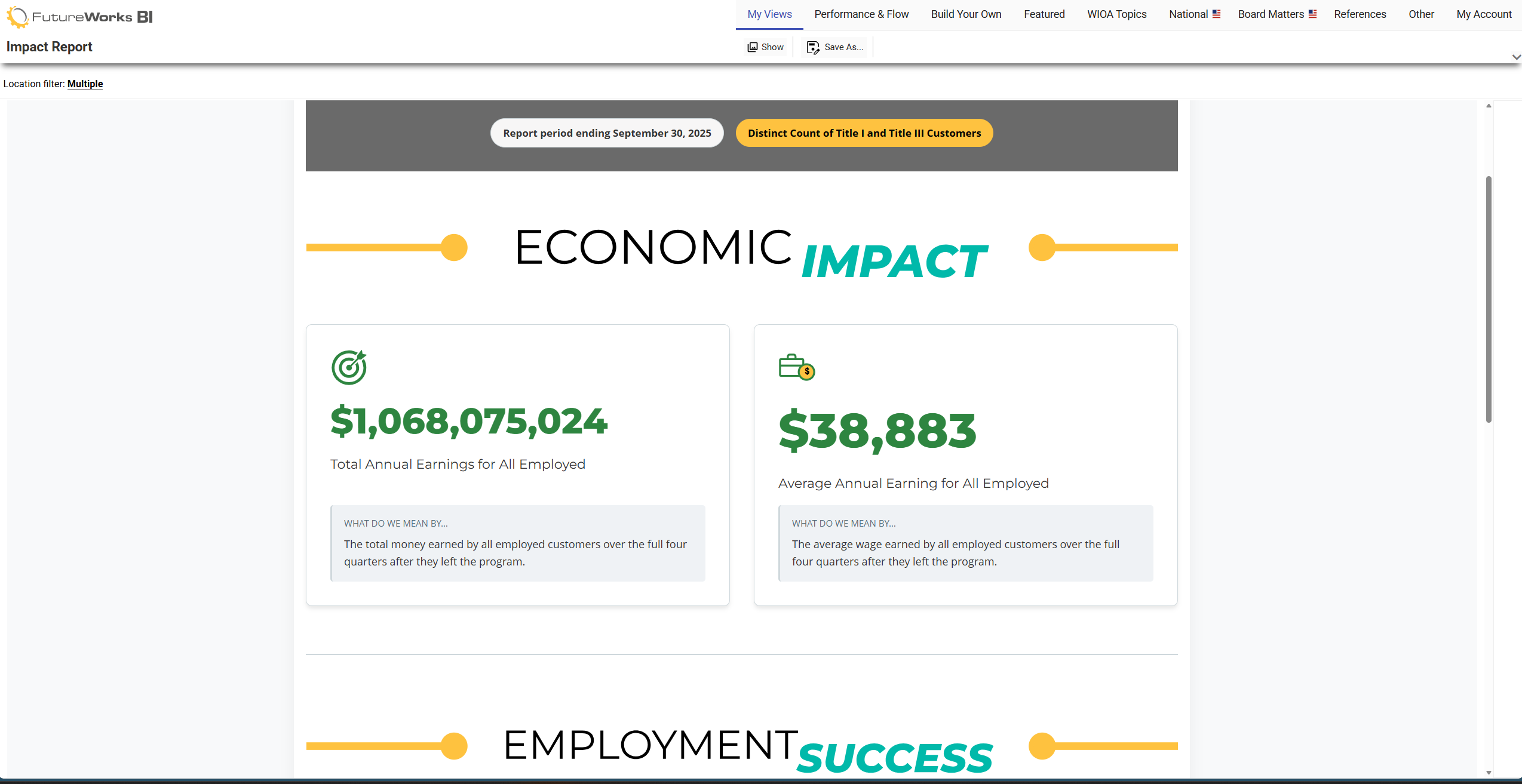
Task: Click the briefcase with dollar icon
Action: point(797,367)
